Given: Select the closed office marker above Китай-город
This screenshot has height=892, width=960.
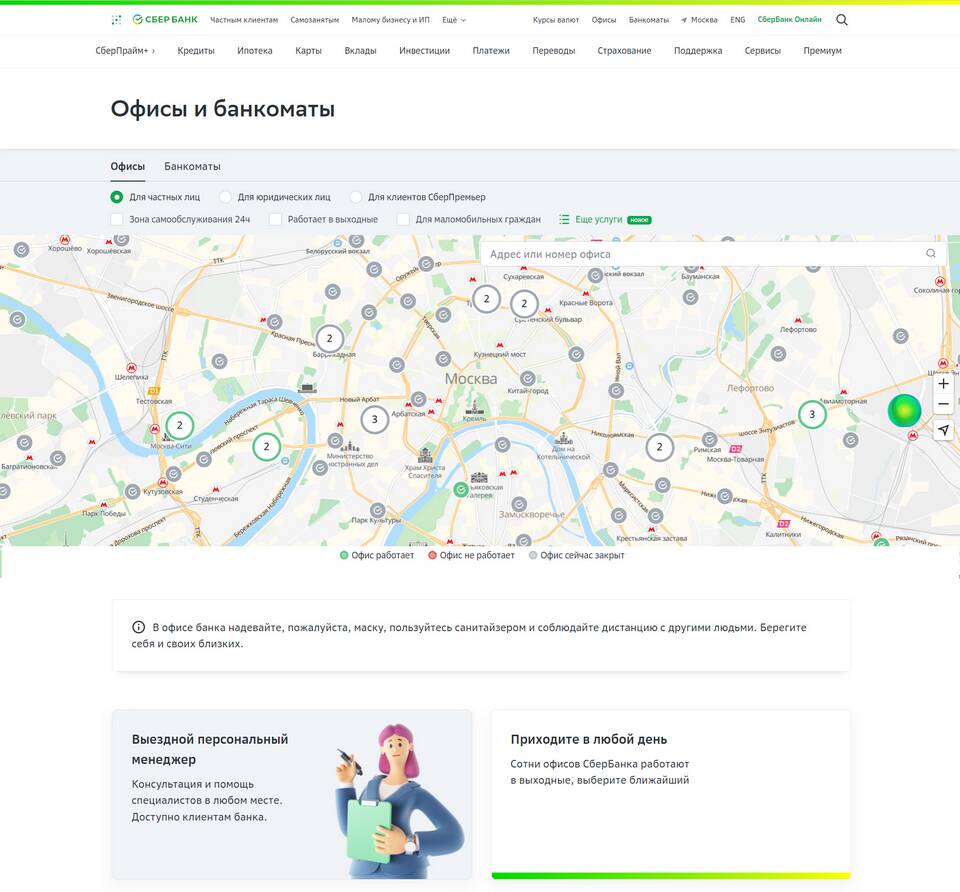Looking at the screenshot, I should [528, 378].
